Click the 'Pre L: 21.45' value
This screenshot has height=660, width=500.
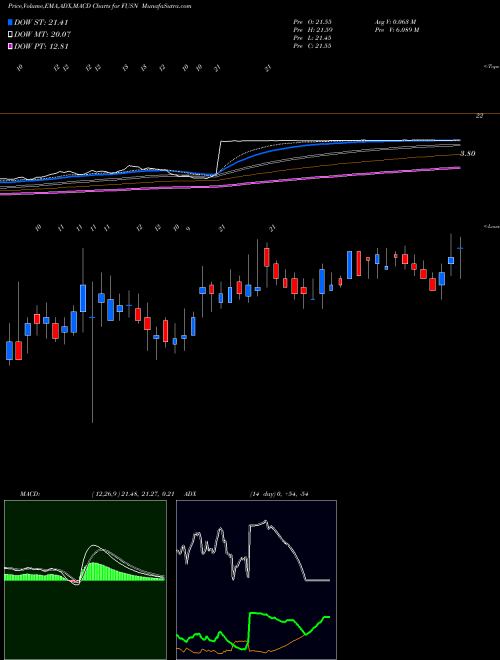coord(312,38)
